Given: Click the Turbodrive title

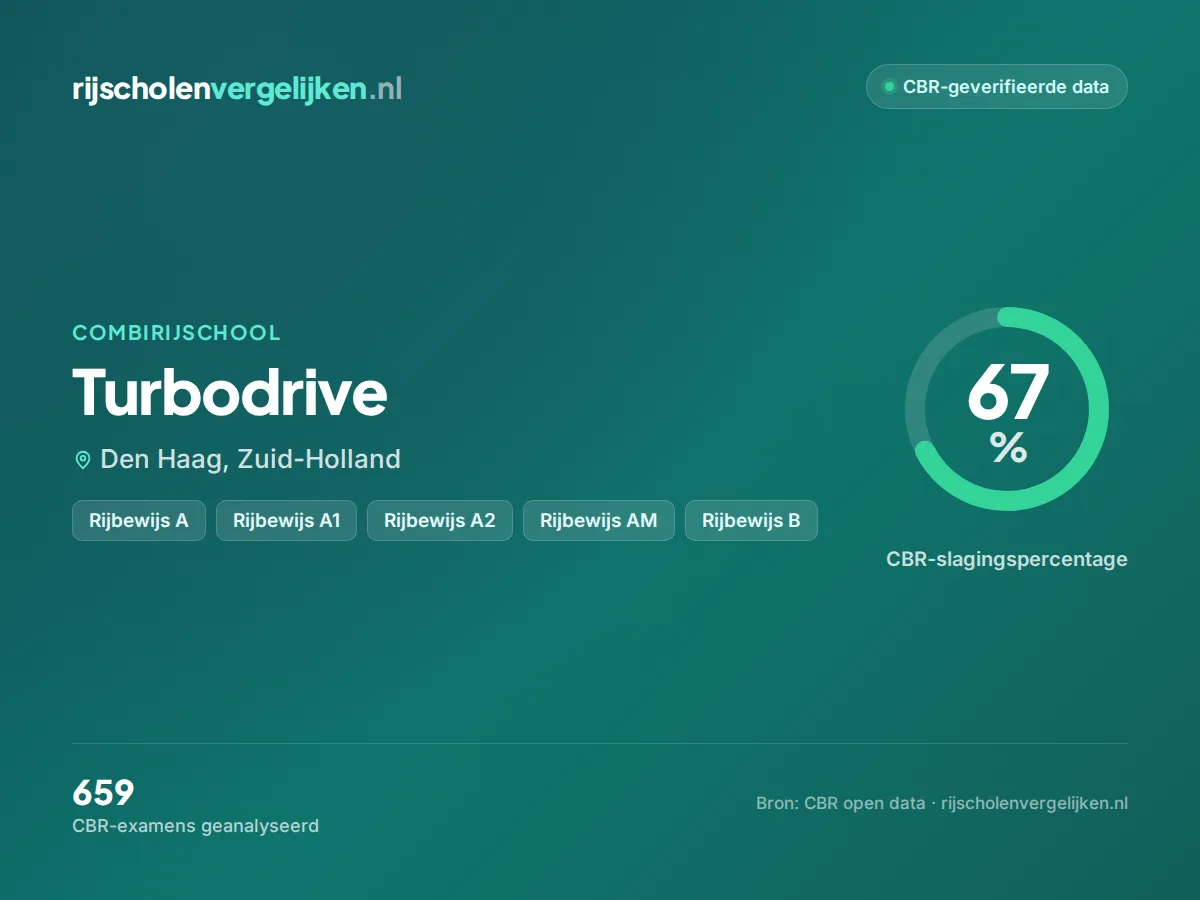Looking at the screenshot, I should (230, 392).
